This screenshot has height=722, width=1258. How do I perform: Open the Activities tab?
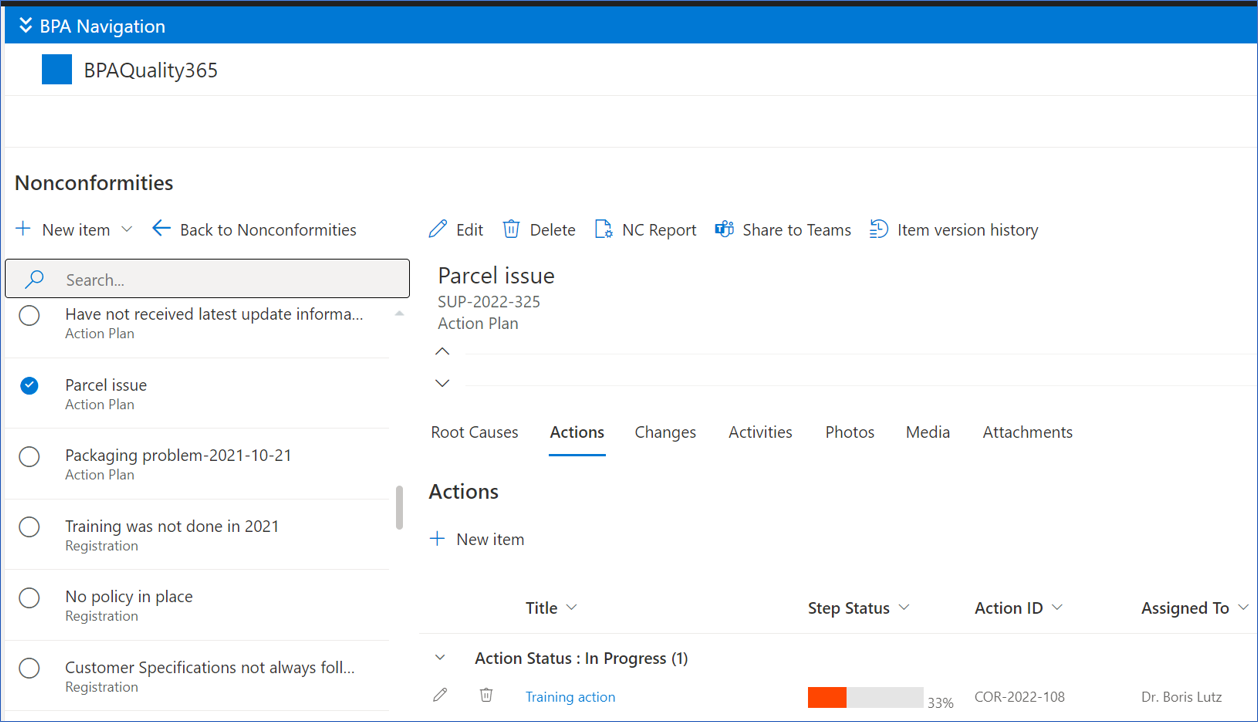(x=760, y=432)
